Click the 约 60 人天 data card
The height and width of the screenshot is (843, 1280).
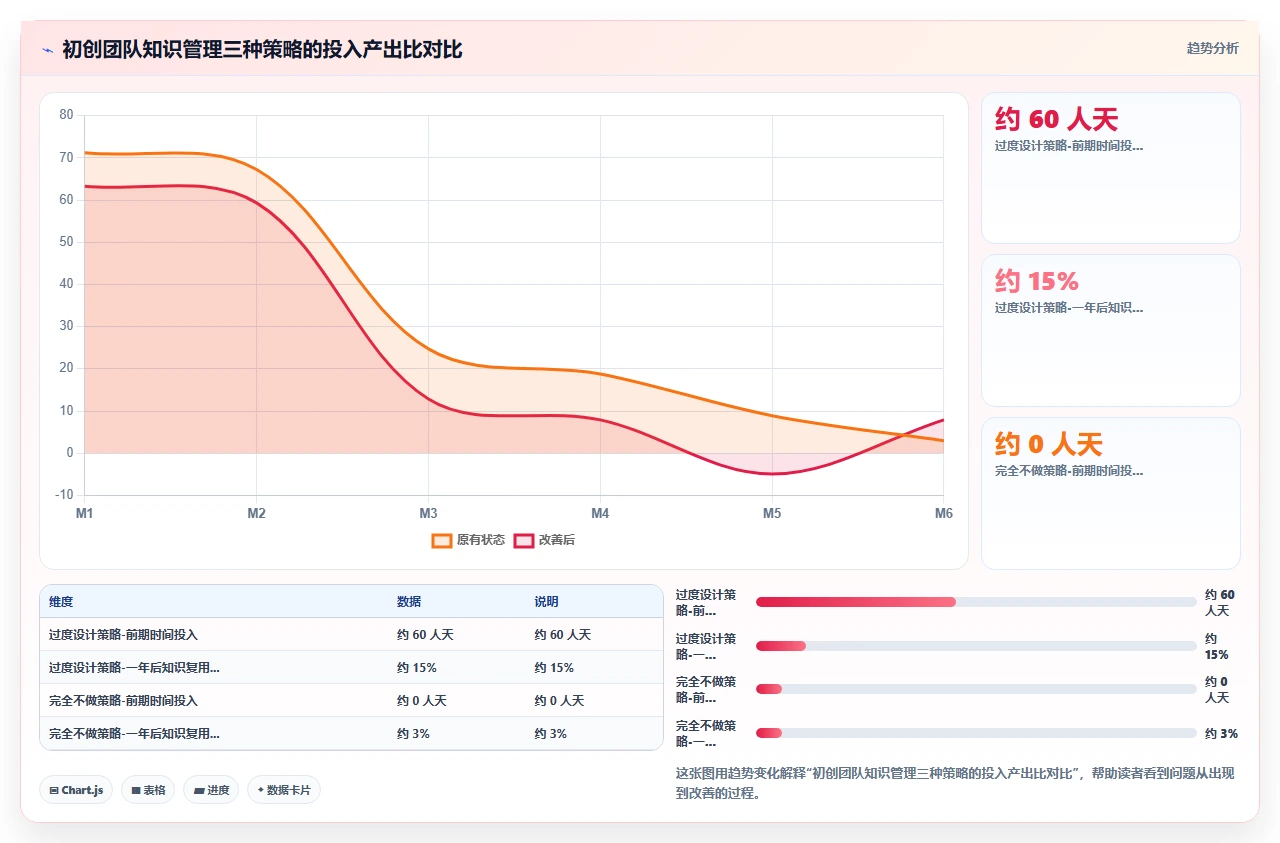(1110, 168)
